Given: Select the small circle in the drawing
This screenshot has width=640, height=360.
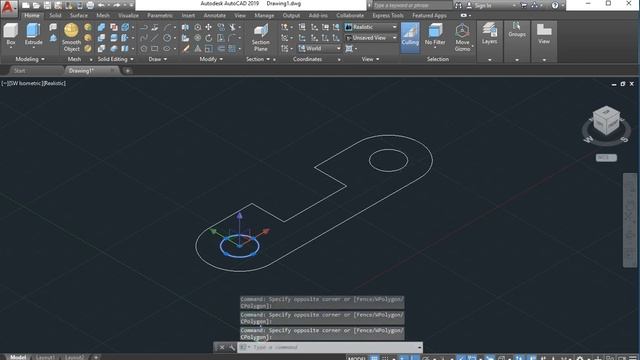Looking at the screenshot, I should click(388, 160).
